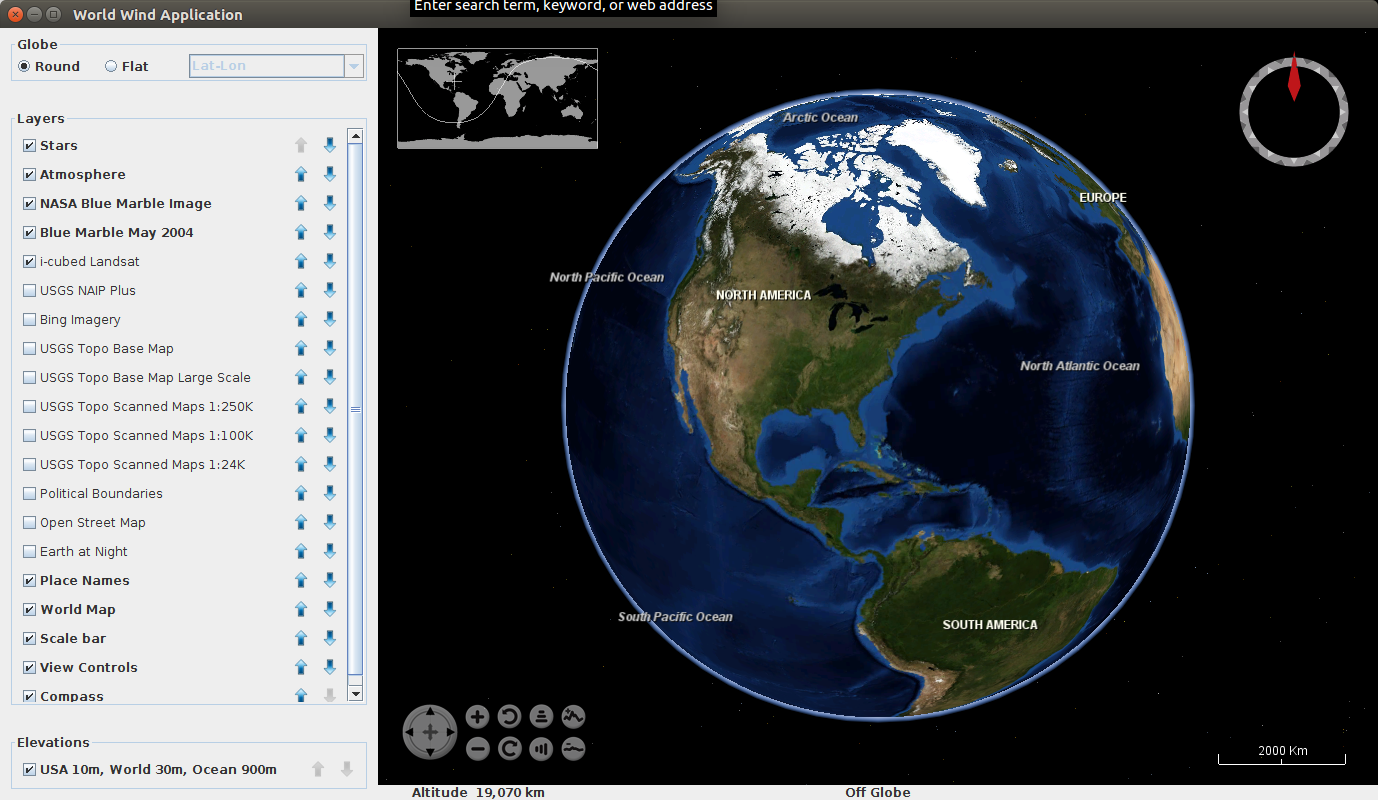
Task: Rotate heading clockwise with view control
Action: (x=510, y=748)
